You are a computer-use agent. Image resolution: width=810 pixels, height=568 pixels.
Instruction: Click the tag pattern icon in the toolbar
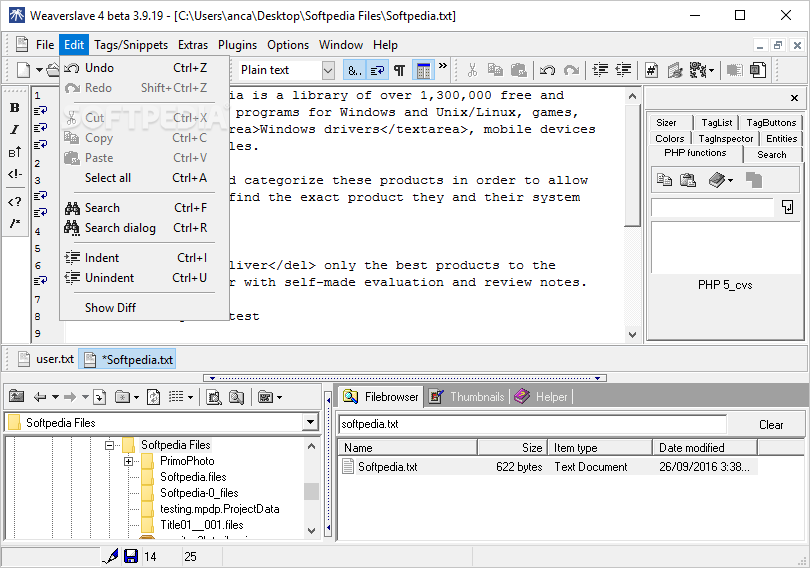click(x=698, y=70)
